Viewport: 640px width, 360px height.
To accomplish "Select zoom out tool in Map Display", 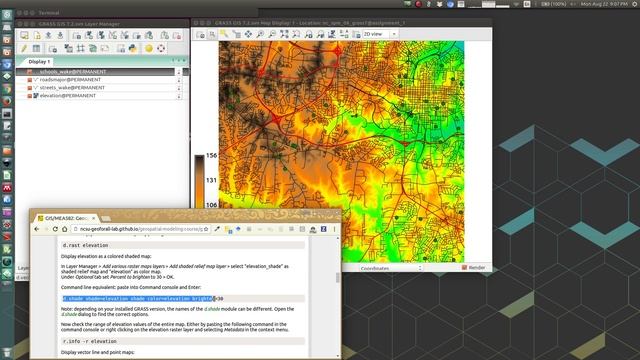I will [271, 34].
